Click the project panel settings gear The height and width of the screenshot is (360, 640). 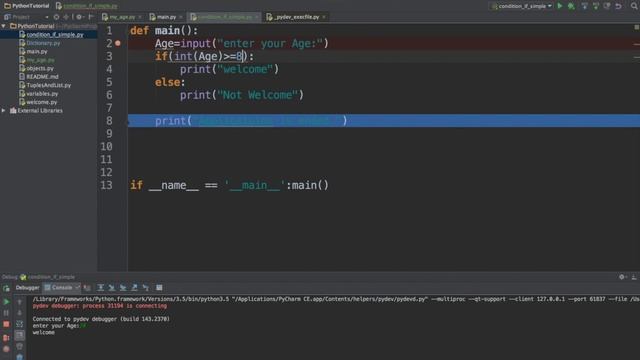(79, 17)
